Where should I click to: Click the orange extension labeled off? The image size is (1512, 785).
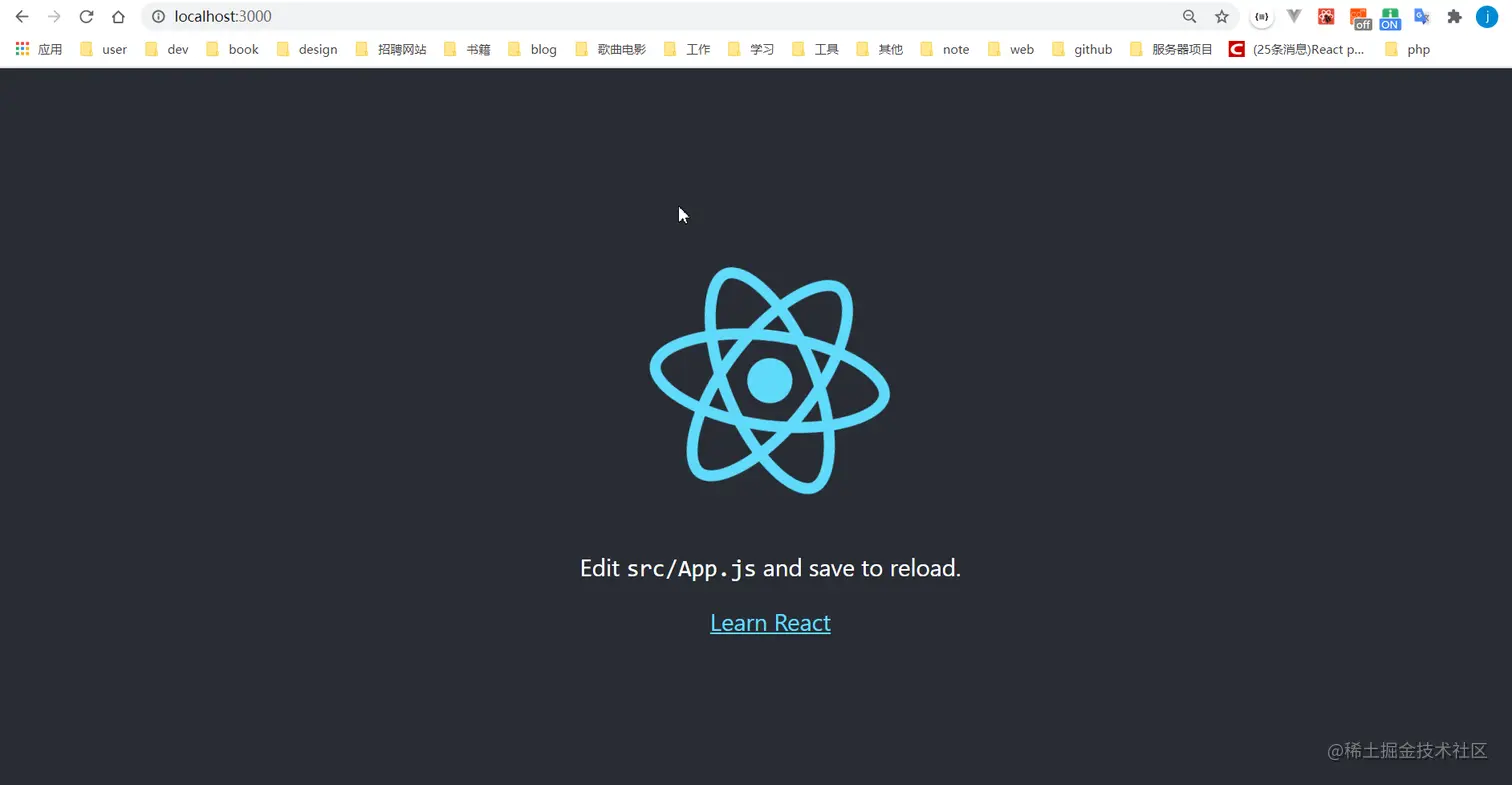point(1360,18)
